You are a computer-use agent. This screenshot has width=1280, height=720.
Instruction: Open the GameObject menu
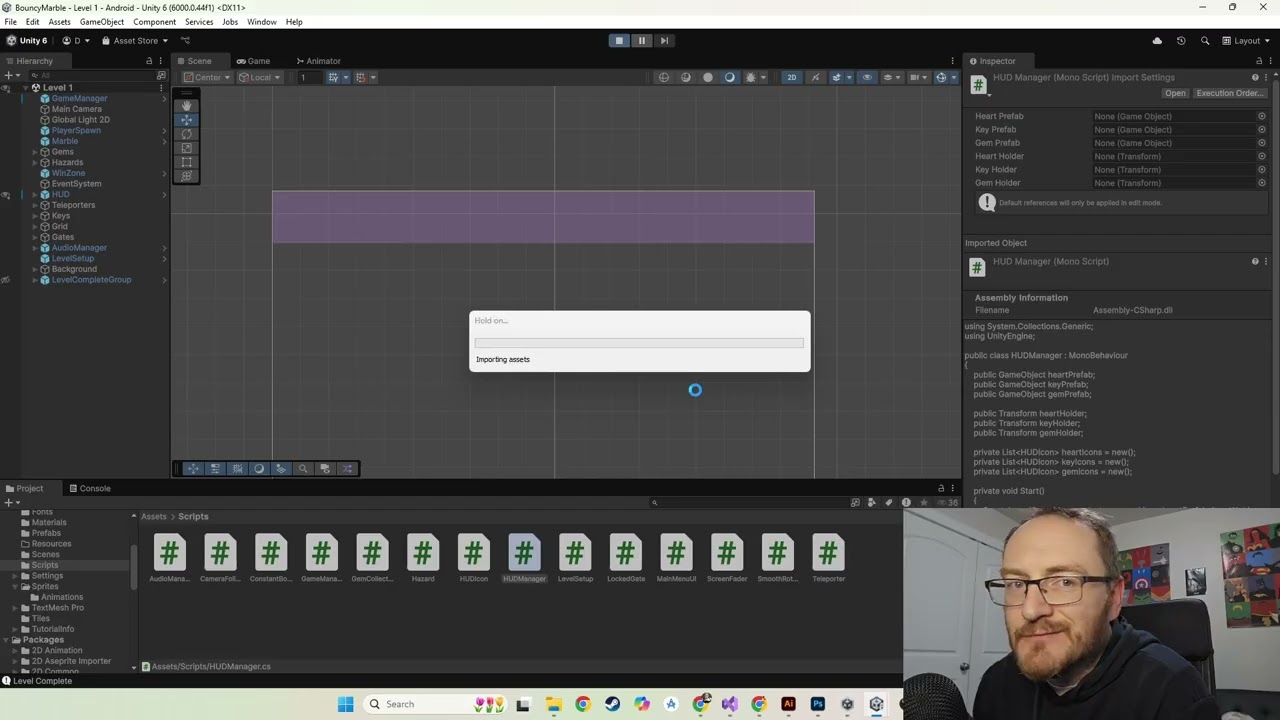[102, 21]
